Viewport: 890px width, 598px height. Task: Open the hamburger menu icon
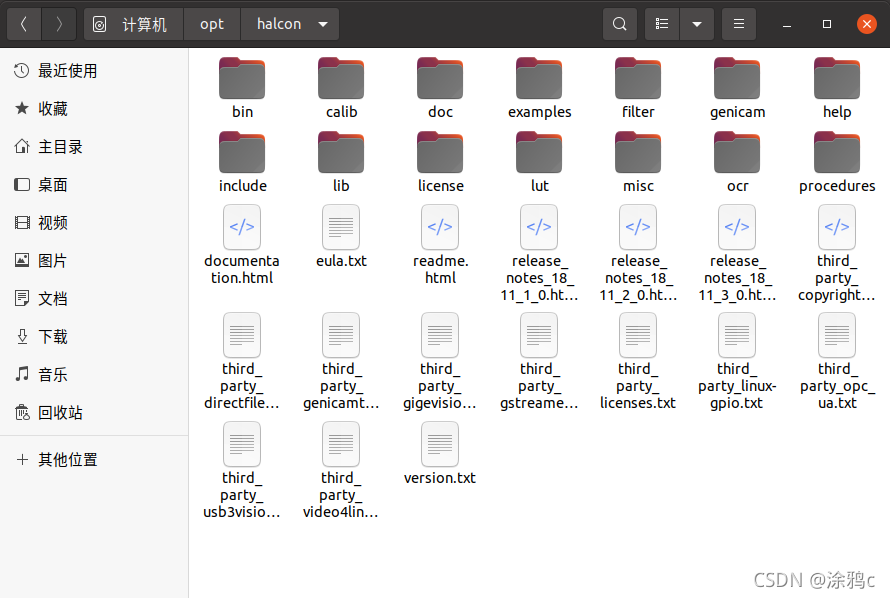point(738,23)
